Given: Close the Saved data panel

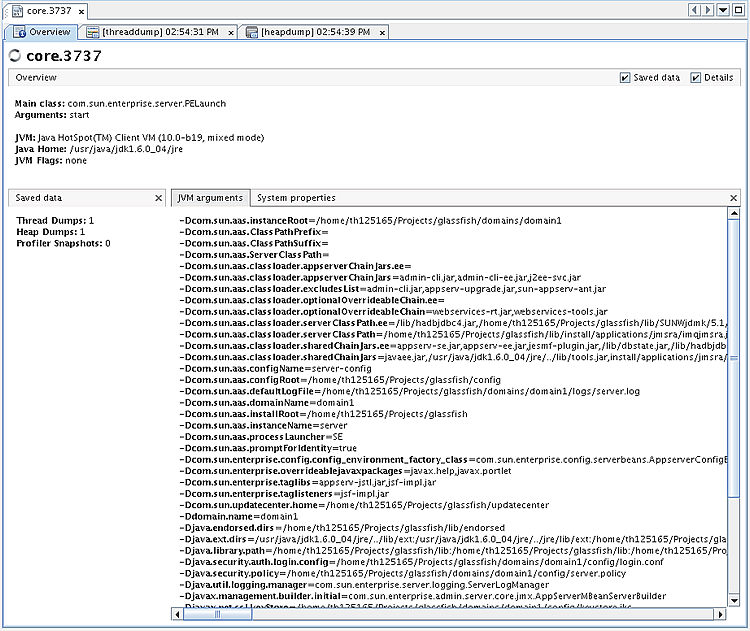Looking at the screenshot, I should point(158,198).
